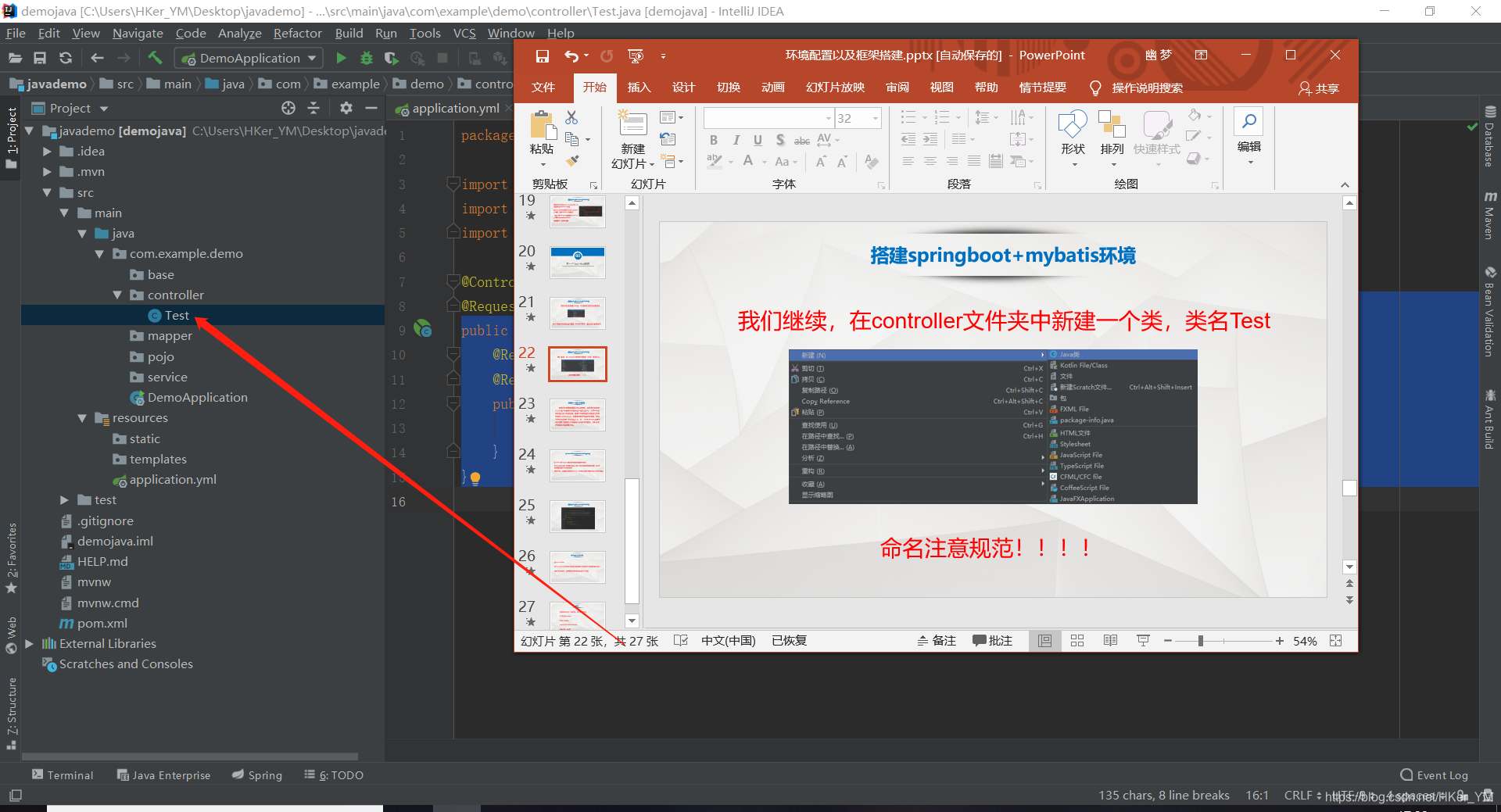Save all files in IntelliJ toolbar

pos(40,58)
